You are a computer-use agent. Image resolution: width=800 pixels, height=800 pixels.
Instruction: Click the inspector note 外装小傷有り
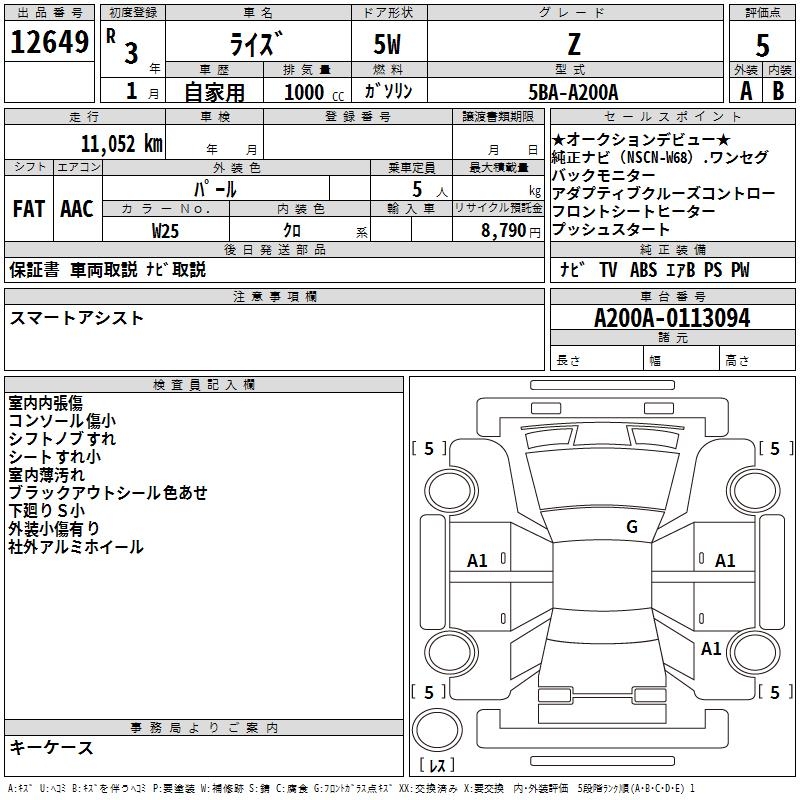click(54, 529)
